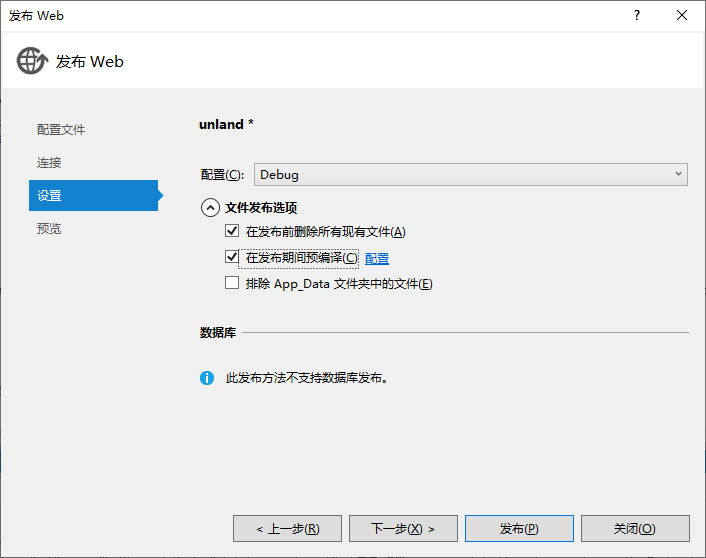The width and height of the screenshot is (706, 558).
Task: Click the globe publish Web icon
Action: tap(32, 61)
